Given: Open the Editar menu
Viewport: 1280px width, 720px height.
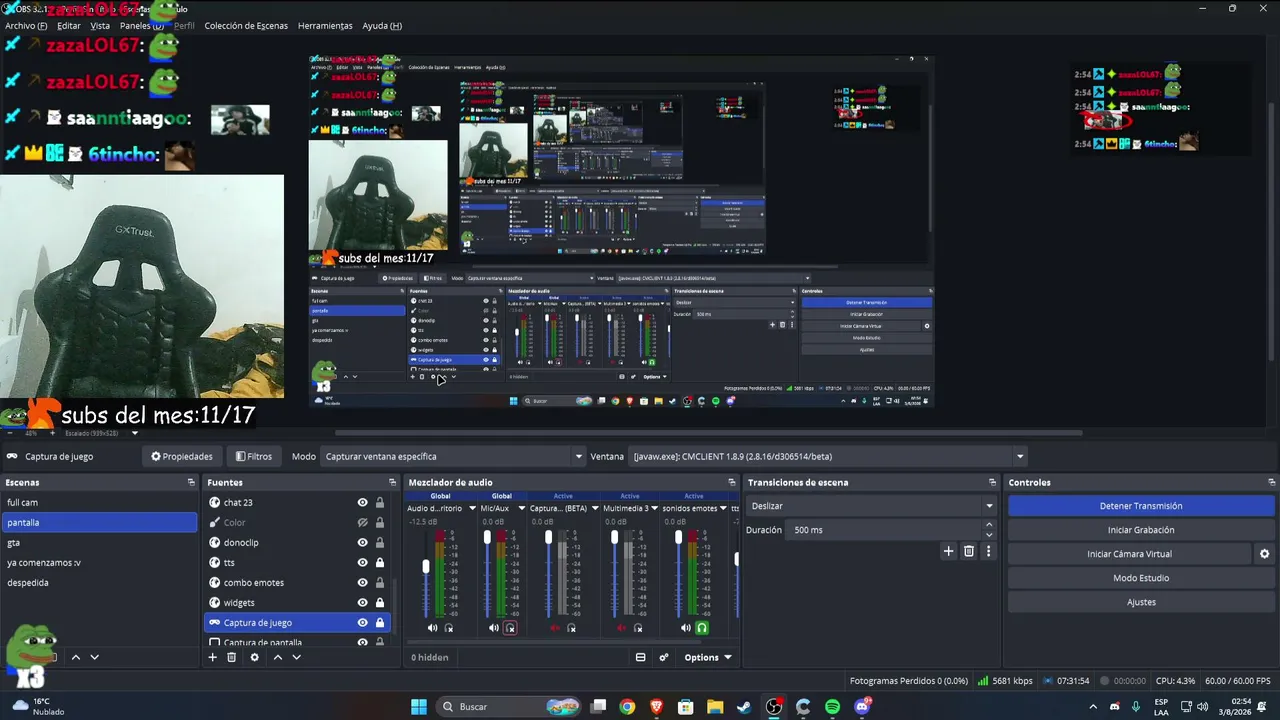Looking at the screenshot, I should pyautogui.click(x=69, y=26).
